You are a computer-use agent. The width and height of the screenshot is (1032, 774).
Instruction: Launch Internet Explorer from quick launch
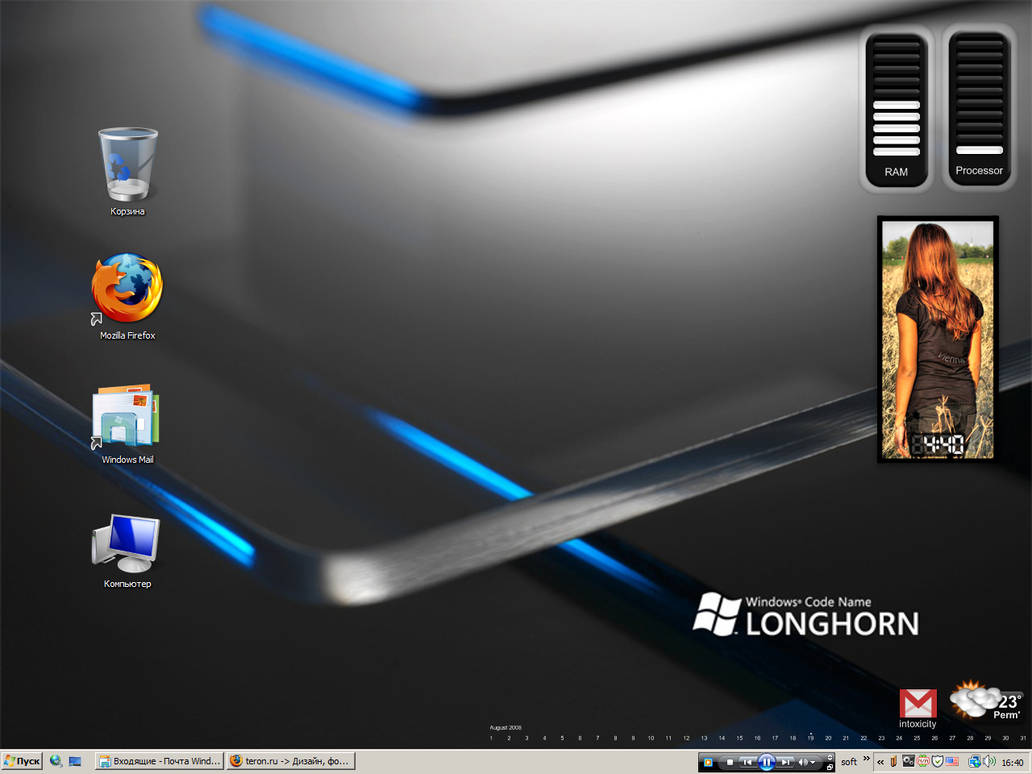click(x=56, y=761)
